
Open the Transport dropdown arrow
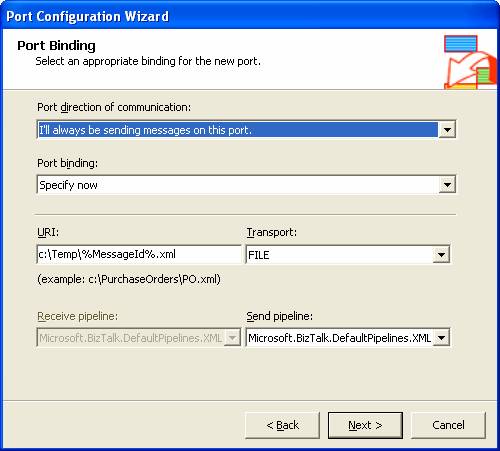(441, 255)
